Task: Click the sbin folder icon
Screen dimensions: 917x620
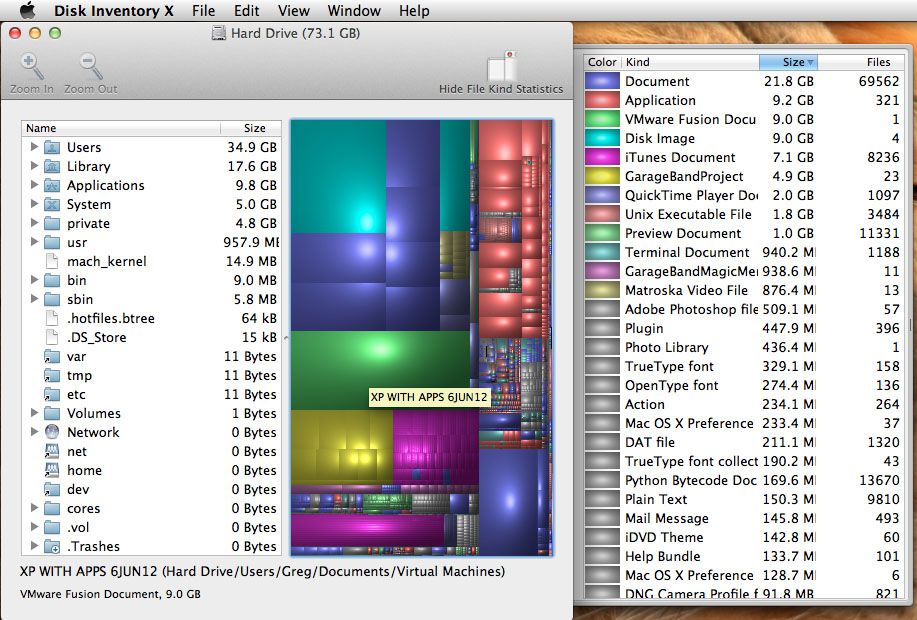Action: tap(52, 299)
